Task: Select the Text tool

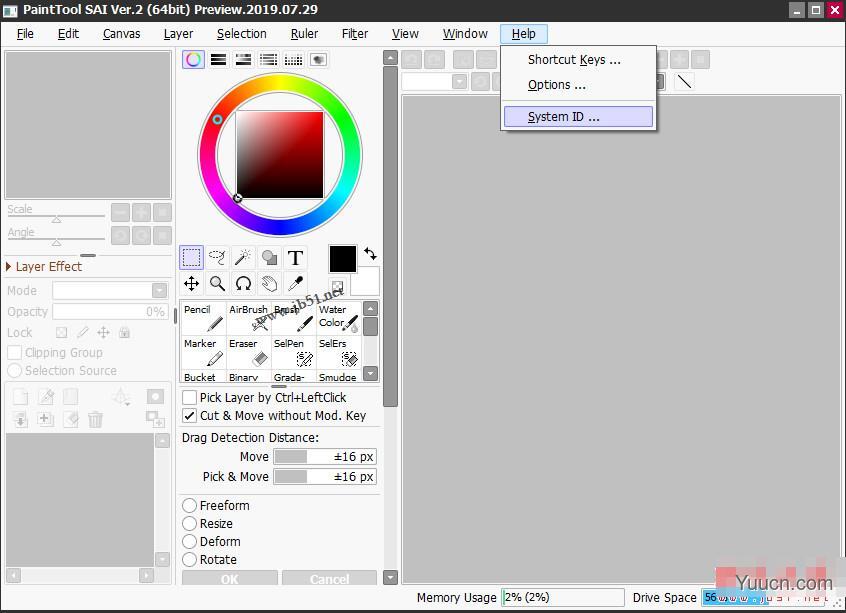Action: tap(295, 258)
